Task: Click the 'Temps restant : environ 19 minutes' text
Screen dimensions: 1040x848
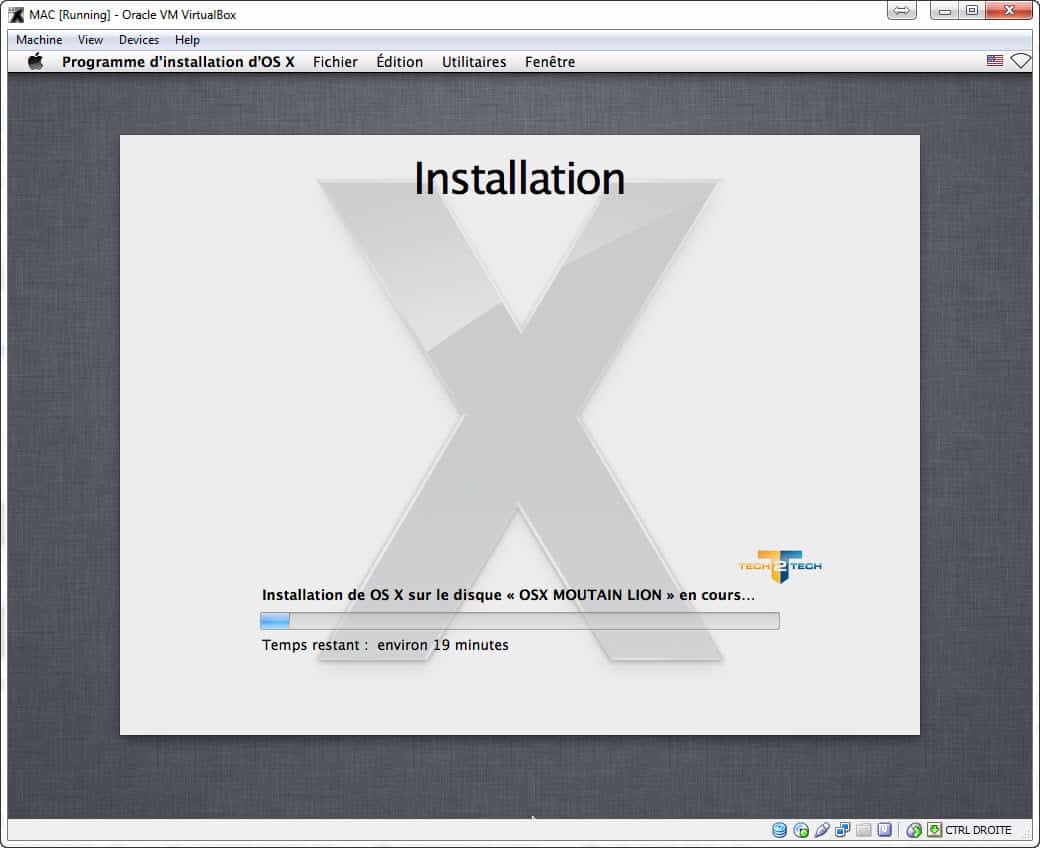Action: coord(385,645)
